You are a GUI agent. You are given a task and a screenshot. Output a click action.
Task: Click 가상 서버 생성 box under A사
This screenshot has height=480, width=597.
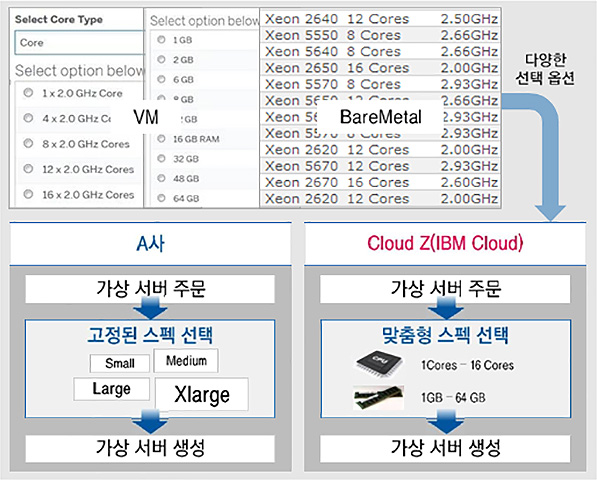point(150,449)
